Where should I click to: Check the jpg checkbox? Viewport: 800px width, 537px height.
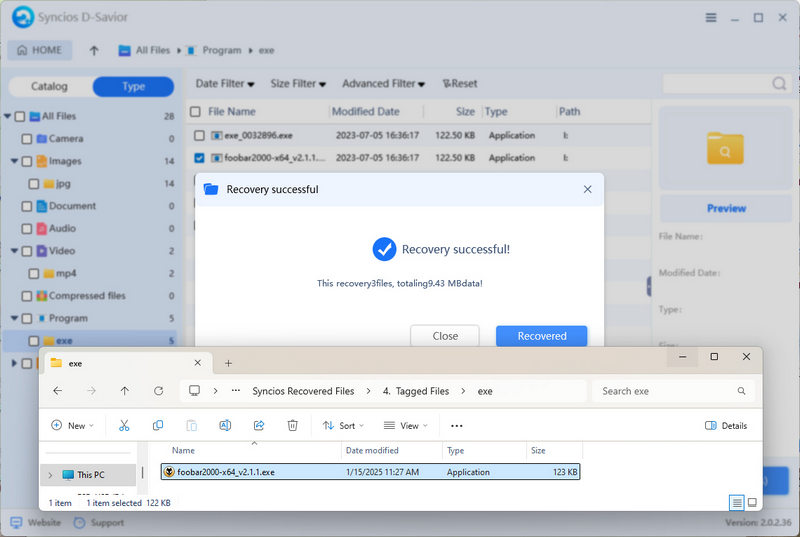point(34,184)
